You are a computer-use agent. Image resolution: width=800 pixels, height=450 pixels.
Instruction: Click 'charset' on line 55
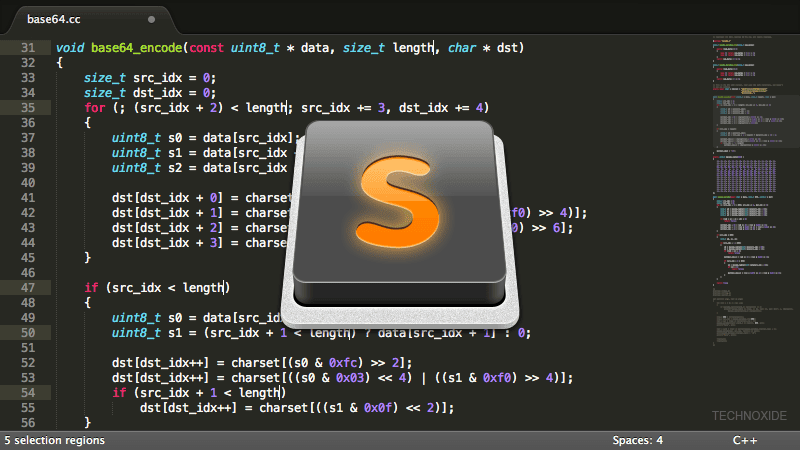click(284, 408)
